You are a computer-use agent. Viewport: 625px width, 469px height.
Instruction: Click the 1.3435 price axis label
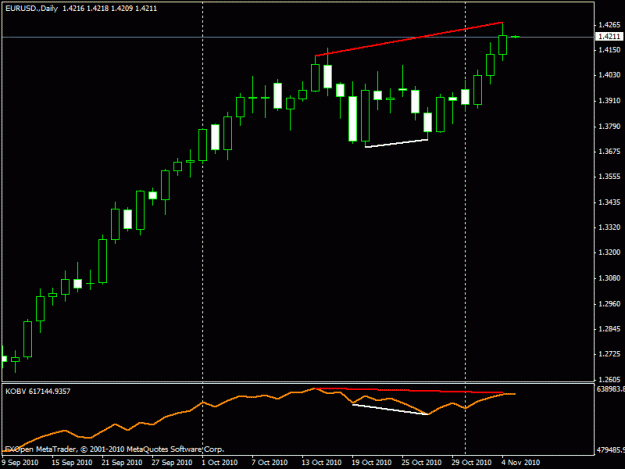pos(609,202)
